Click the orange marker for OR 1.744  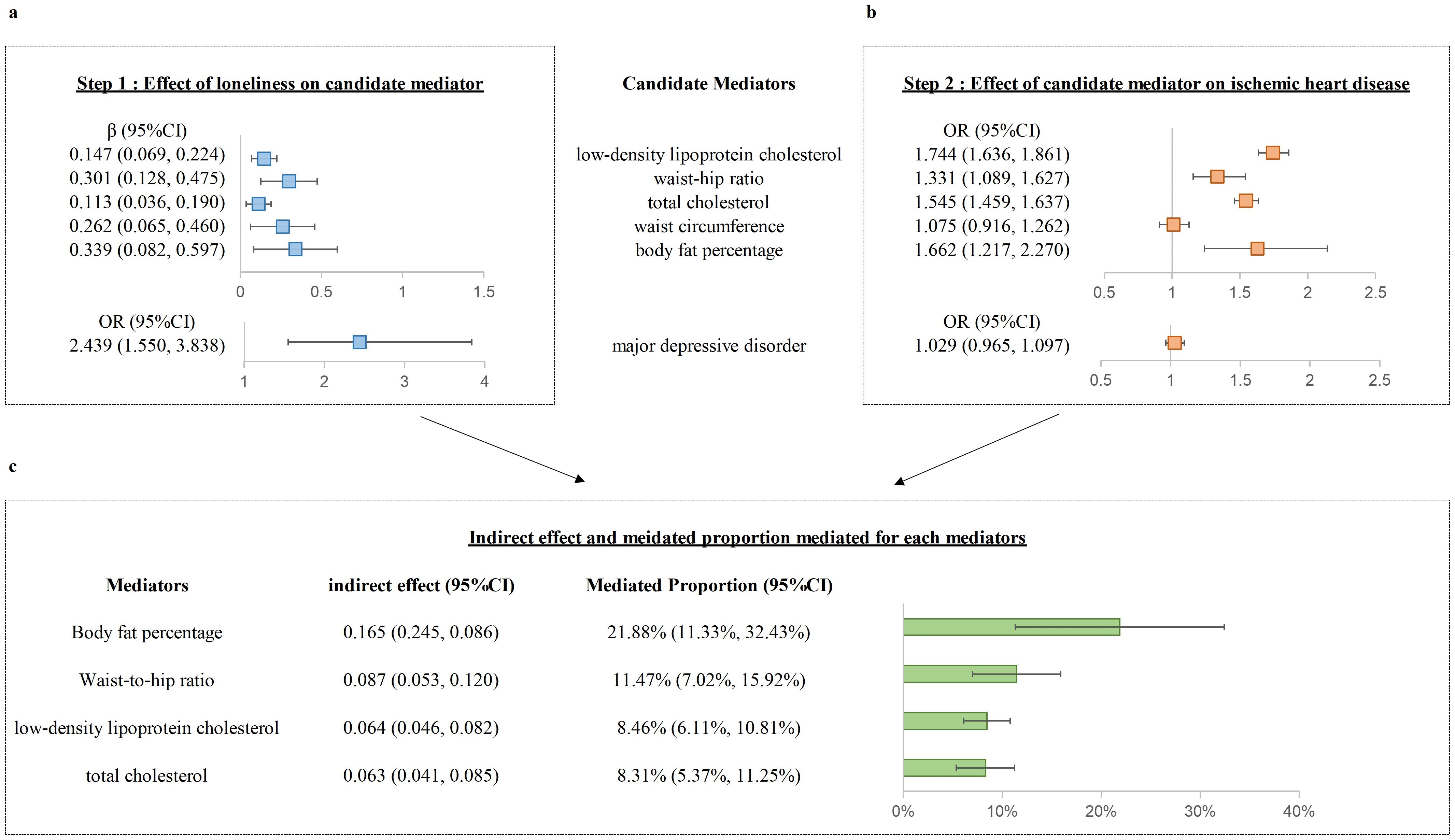click(1273, 153)
